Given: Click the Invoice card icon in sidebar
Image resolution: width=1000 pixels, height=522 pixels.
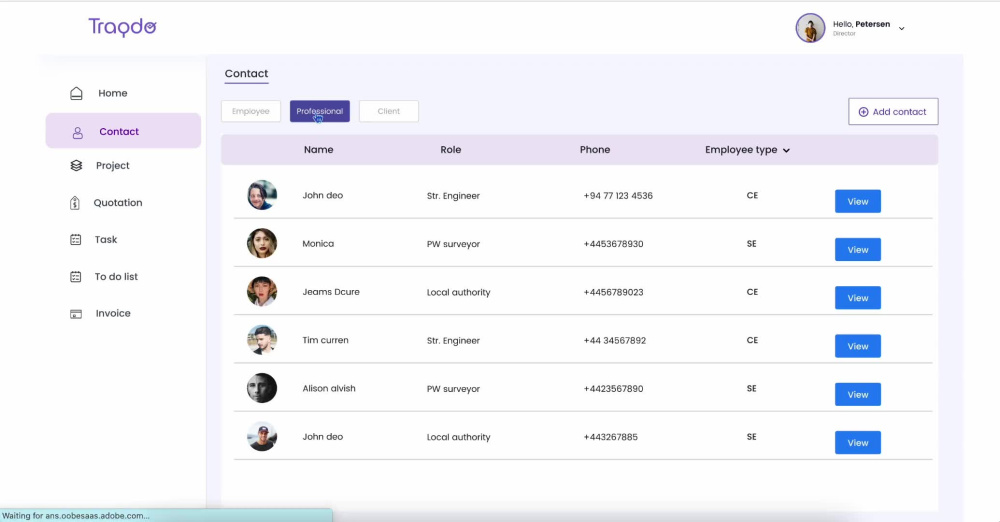Looking at the screenshot, I should pyautogui.click(x=76, y=314).
